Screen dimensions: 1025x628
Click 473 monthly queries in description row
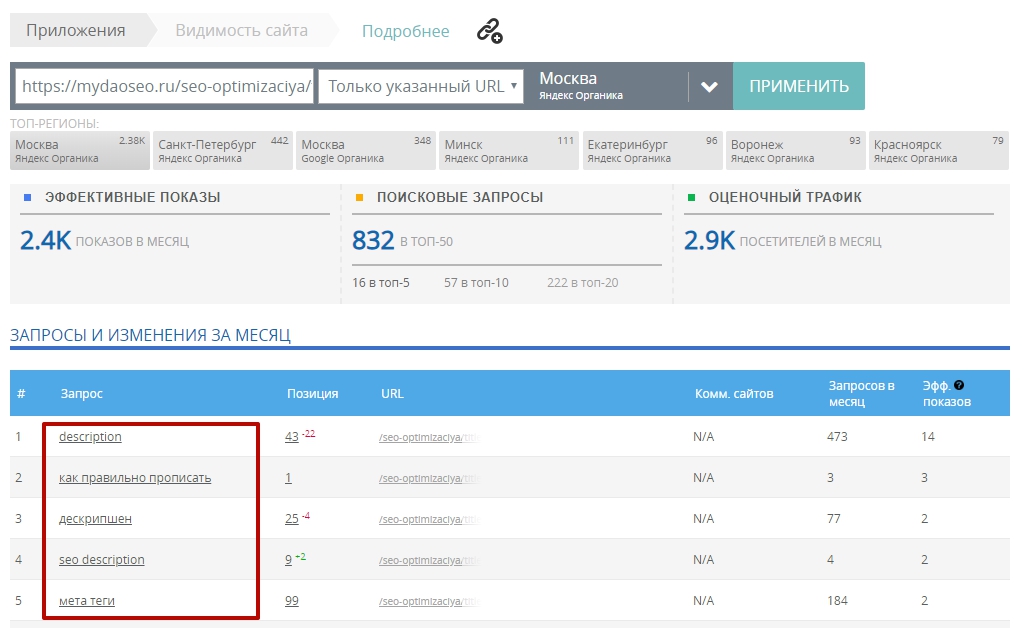click(x=837, y=437)
